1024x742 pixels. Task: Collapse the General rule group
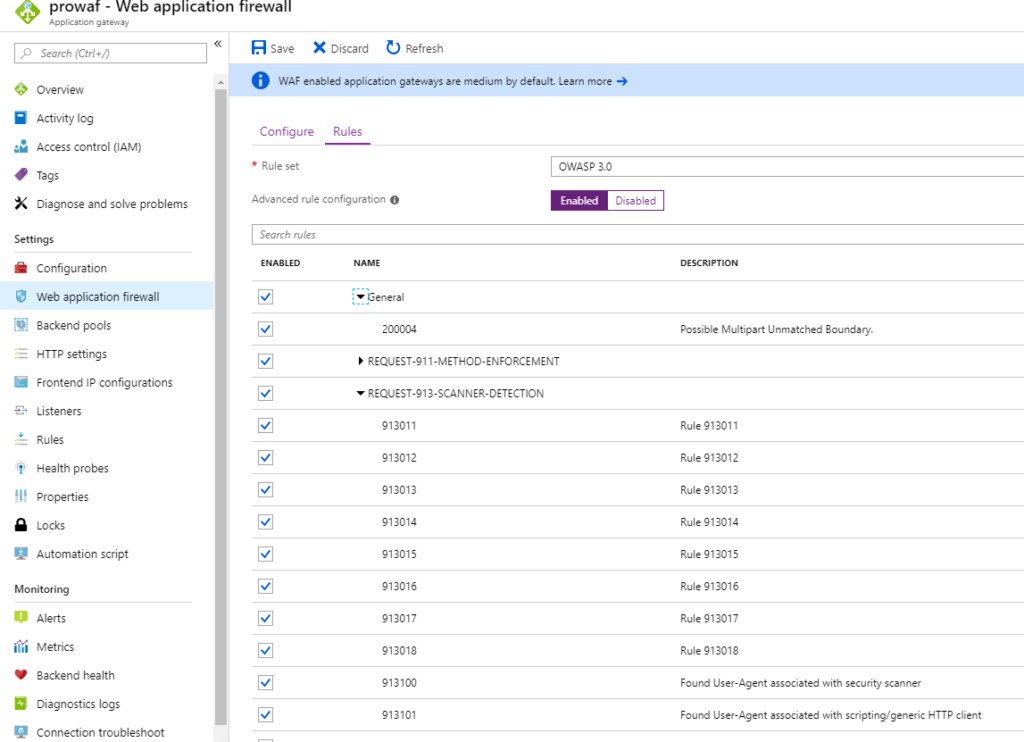361,296
